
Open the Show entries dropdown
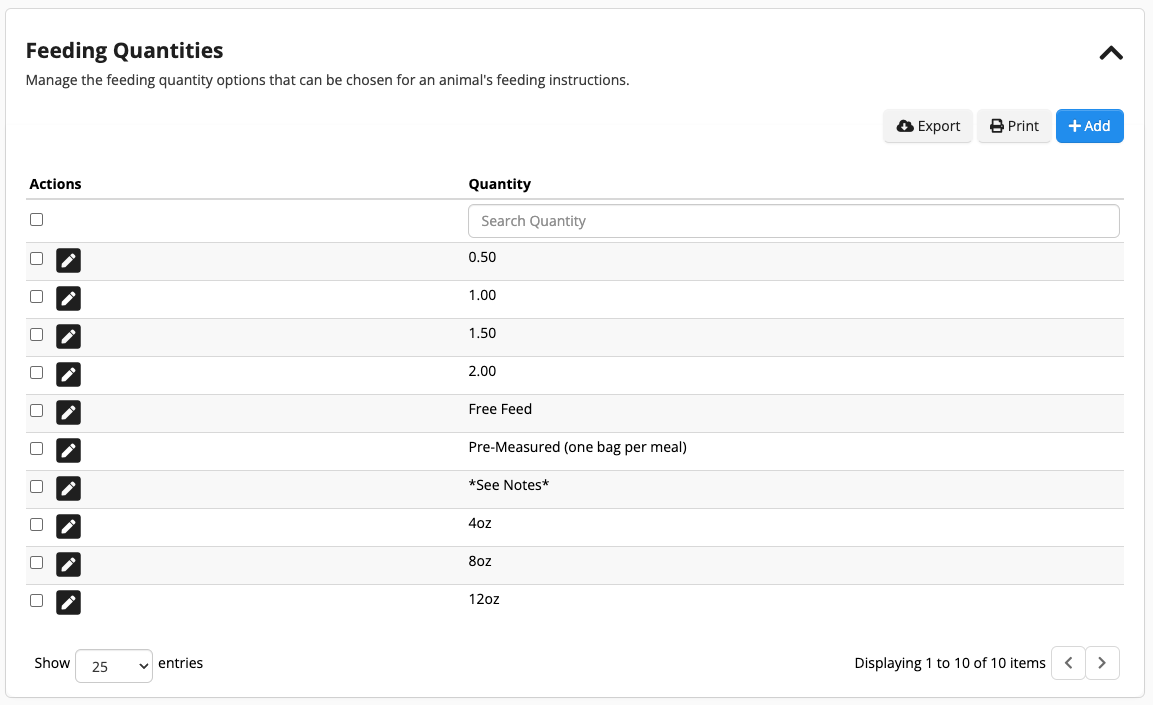pos(114,666)
